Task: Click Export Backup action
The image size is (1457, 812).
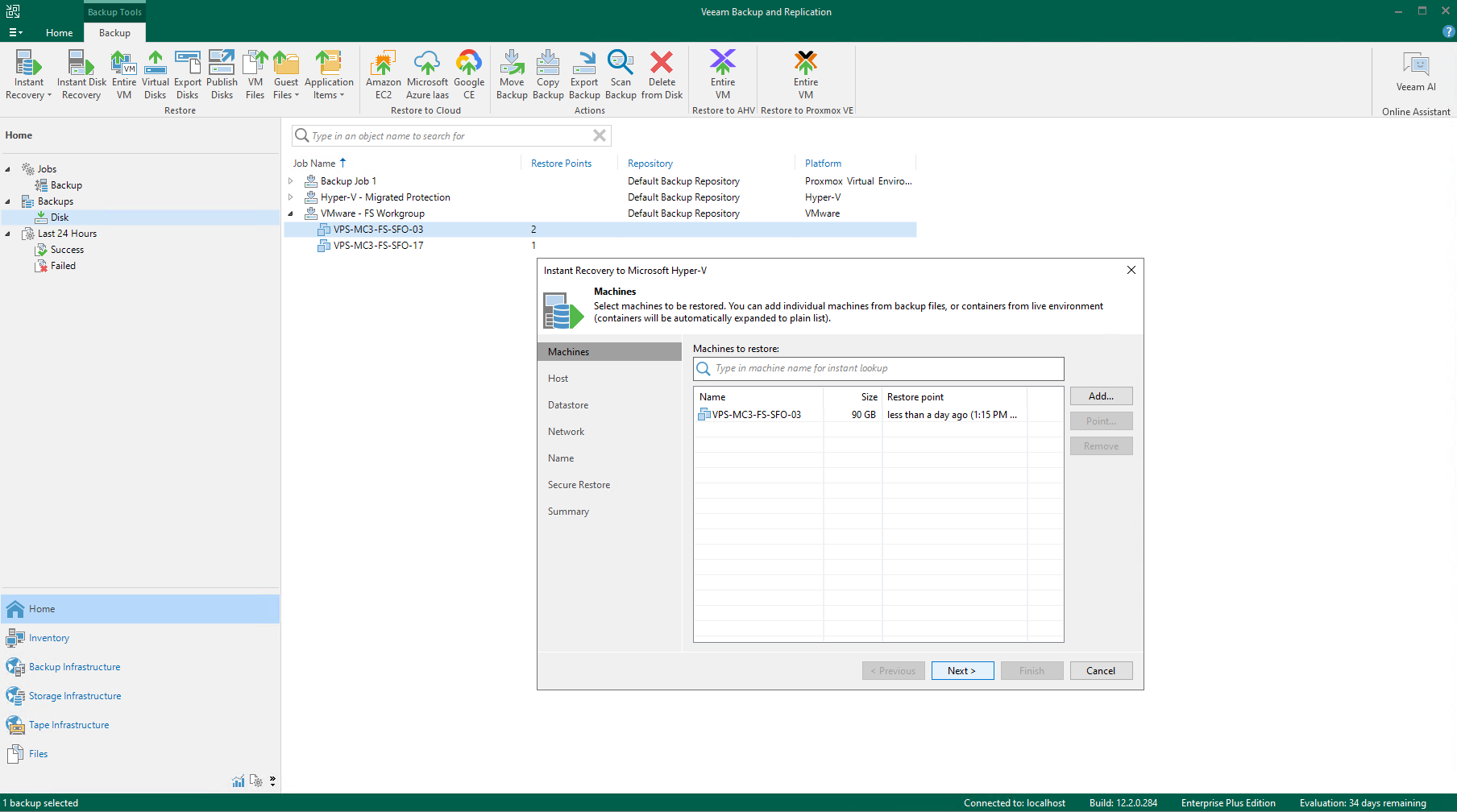Action: [584, 74]
